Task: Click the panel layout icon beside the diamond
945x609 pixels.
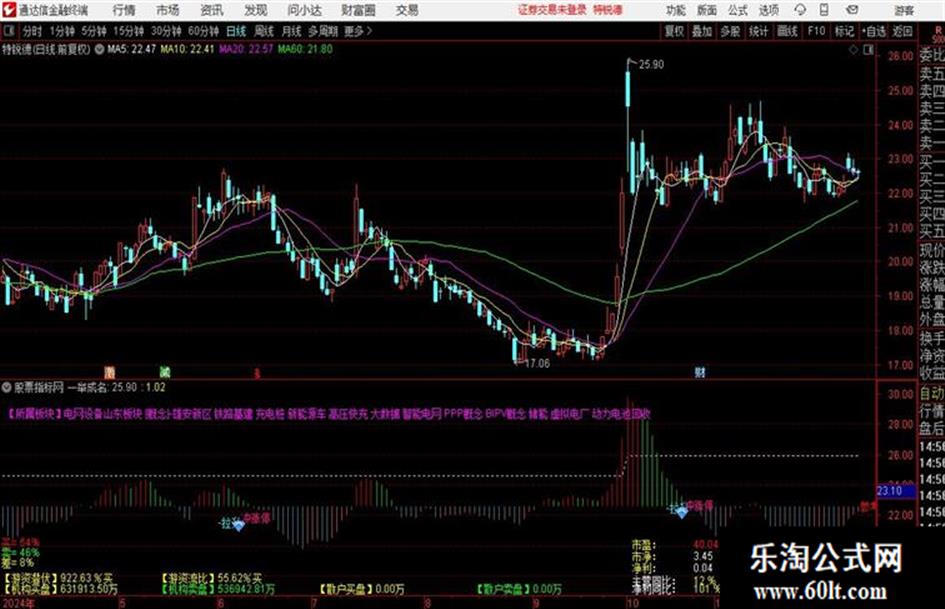Action: pos(868,50)
